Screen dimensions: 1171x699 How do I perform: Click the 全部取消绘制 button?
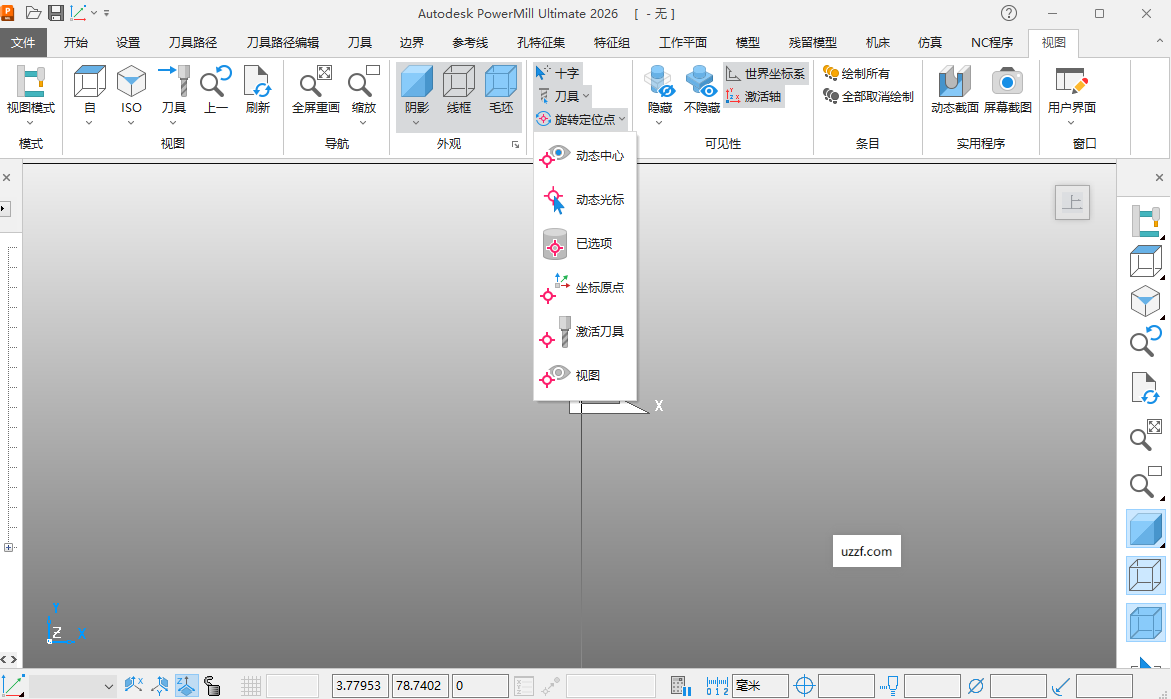(x=868, y=97)
